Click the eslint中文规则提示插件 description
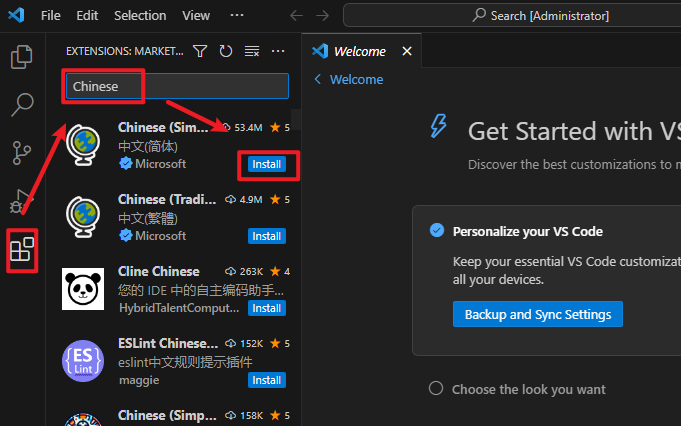 click(185, 362)
